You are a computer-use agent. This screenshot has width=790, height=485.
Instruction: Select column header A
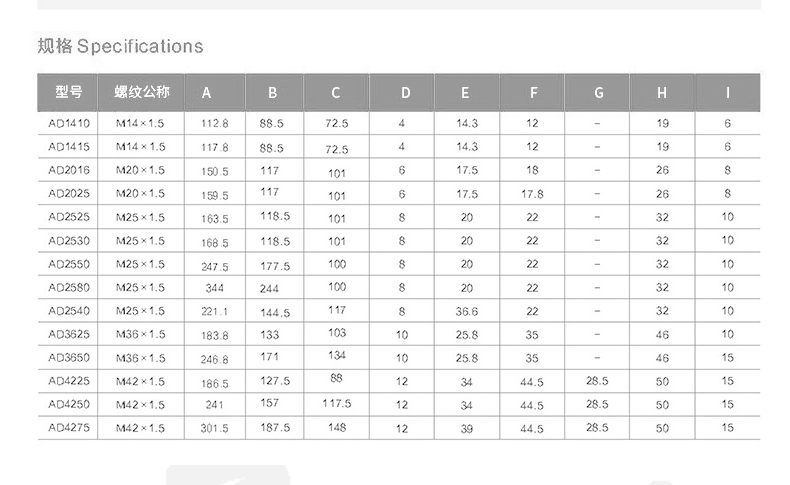[x=207, y=93]
